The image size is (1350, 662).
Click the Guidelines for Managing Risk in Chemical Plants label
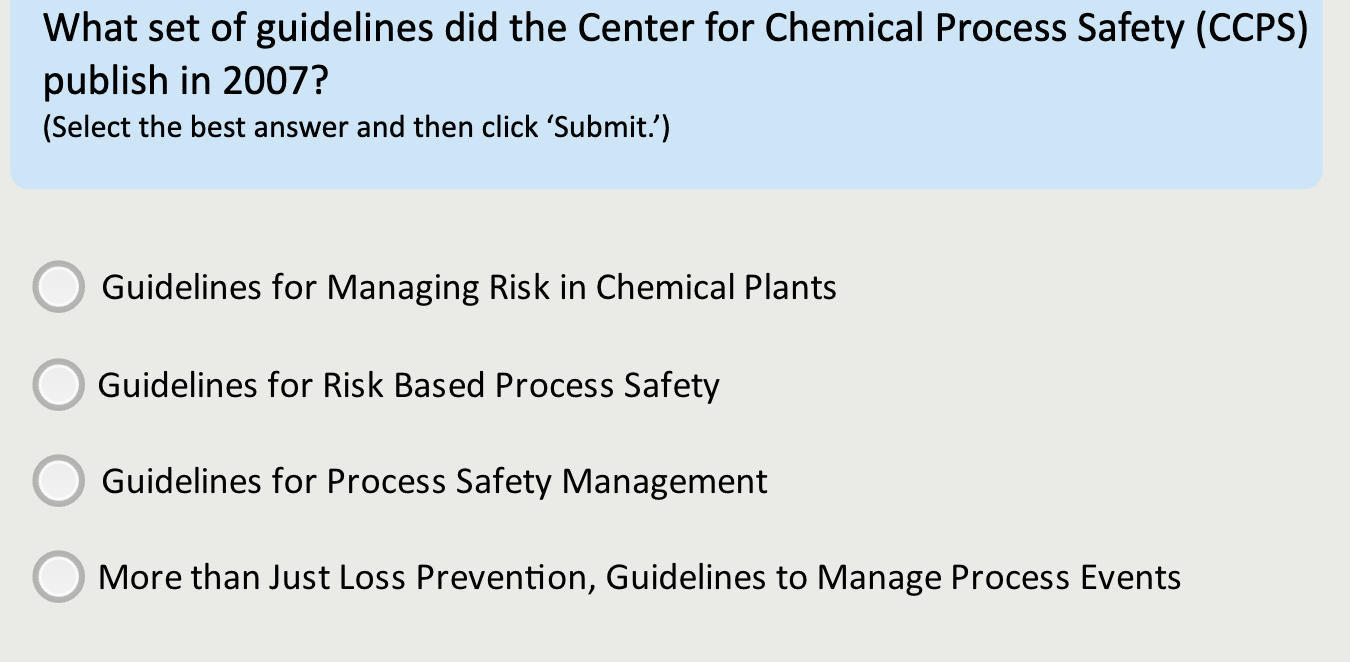[x=469, y=287]
